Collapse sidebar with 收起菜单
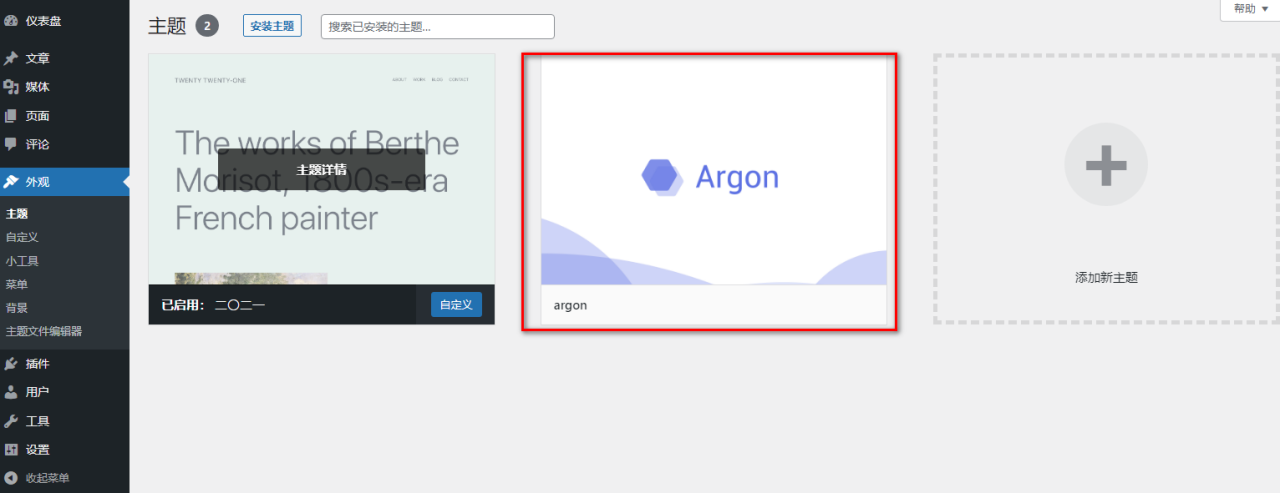Viewport: 1280px width, 493px height. [64, 478]
